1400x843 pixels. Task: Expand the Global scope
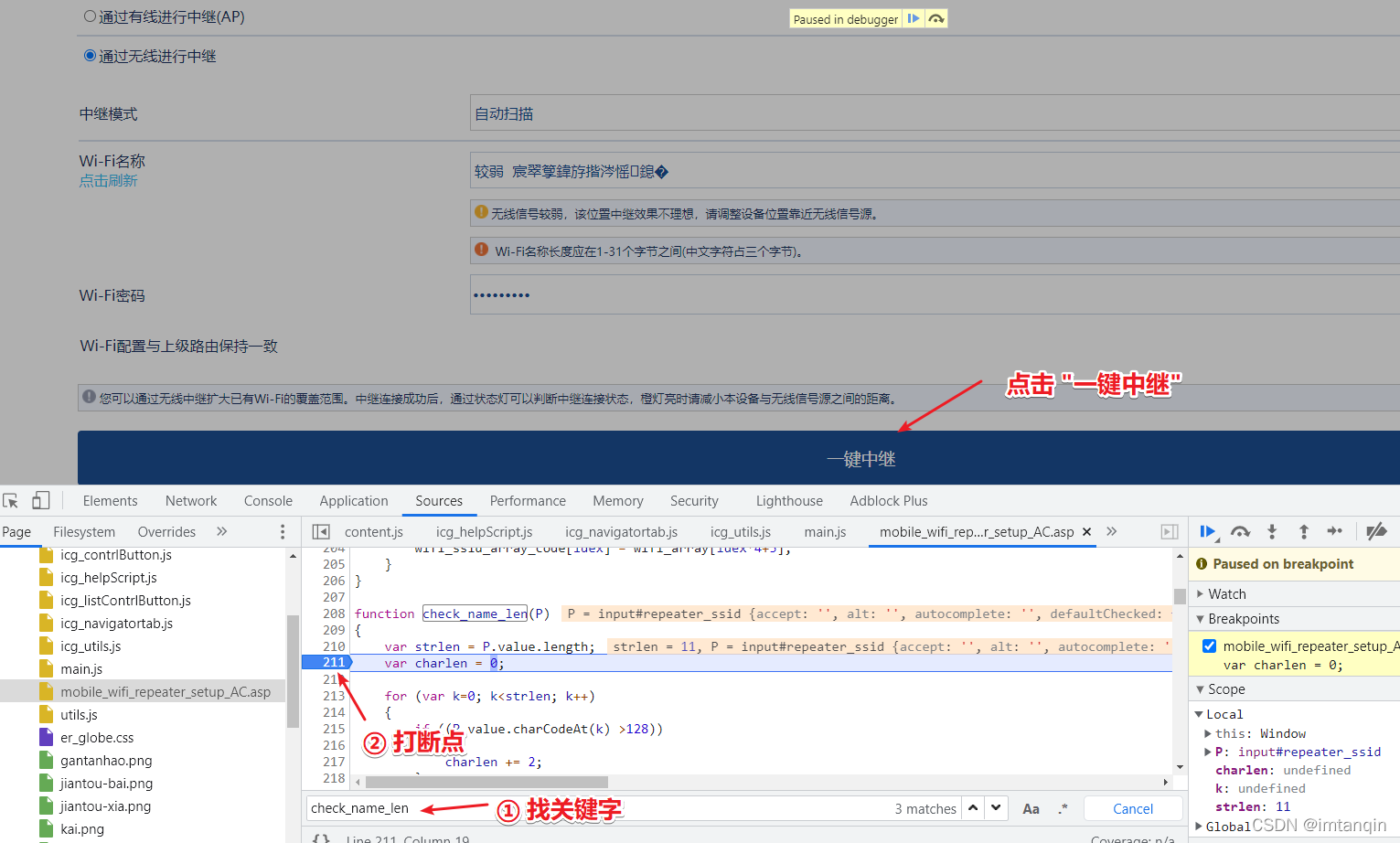point(1199,827)
